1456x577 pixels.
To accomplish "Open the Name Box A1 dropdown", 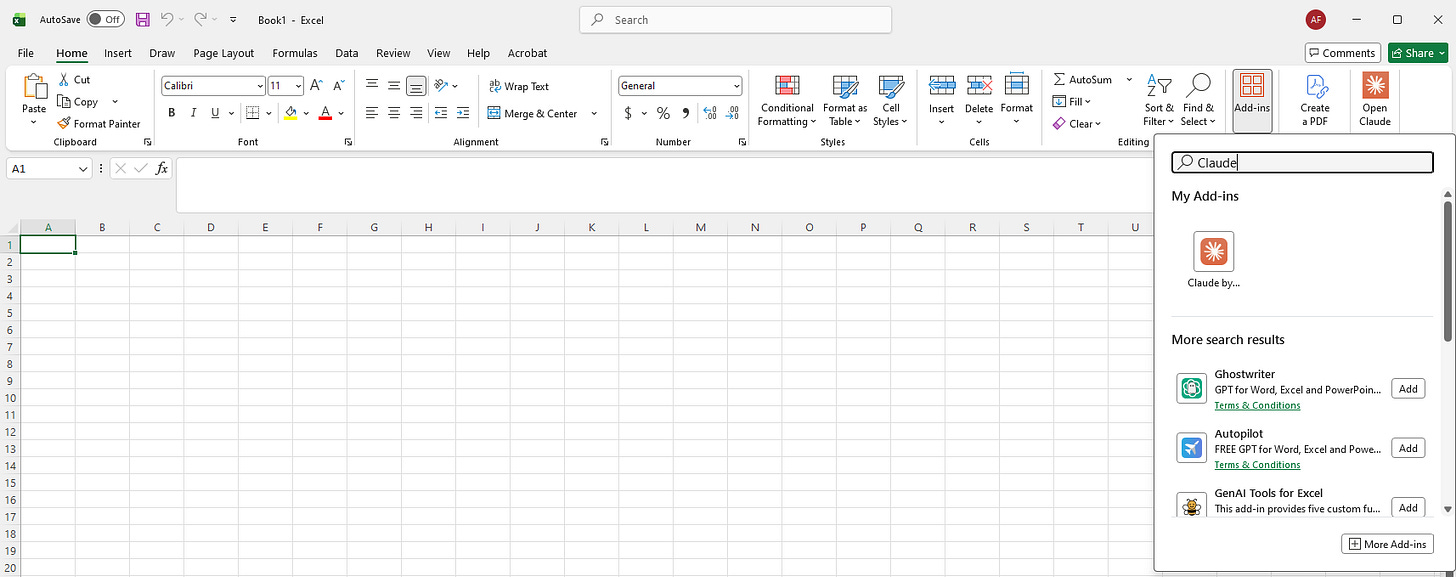I will point(83,169).
